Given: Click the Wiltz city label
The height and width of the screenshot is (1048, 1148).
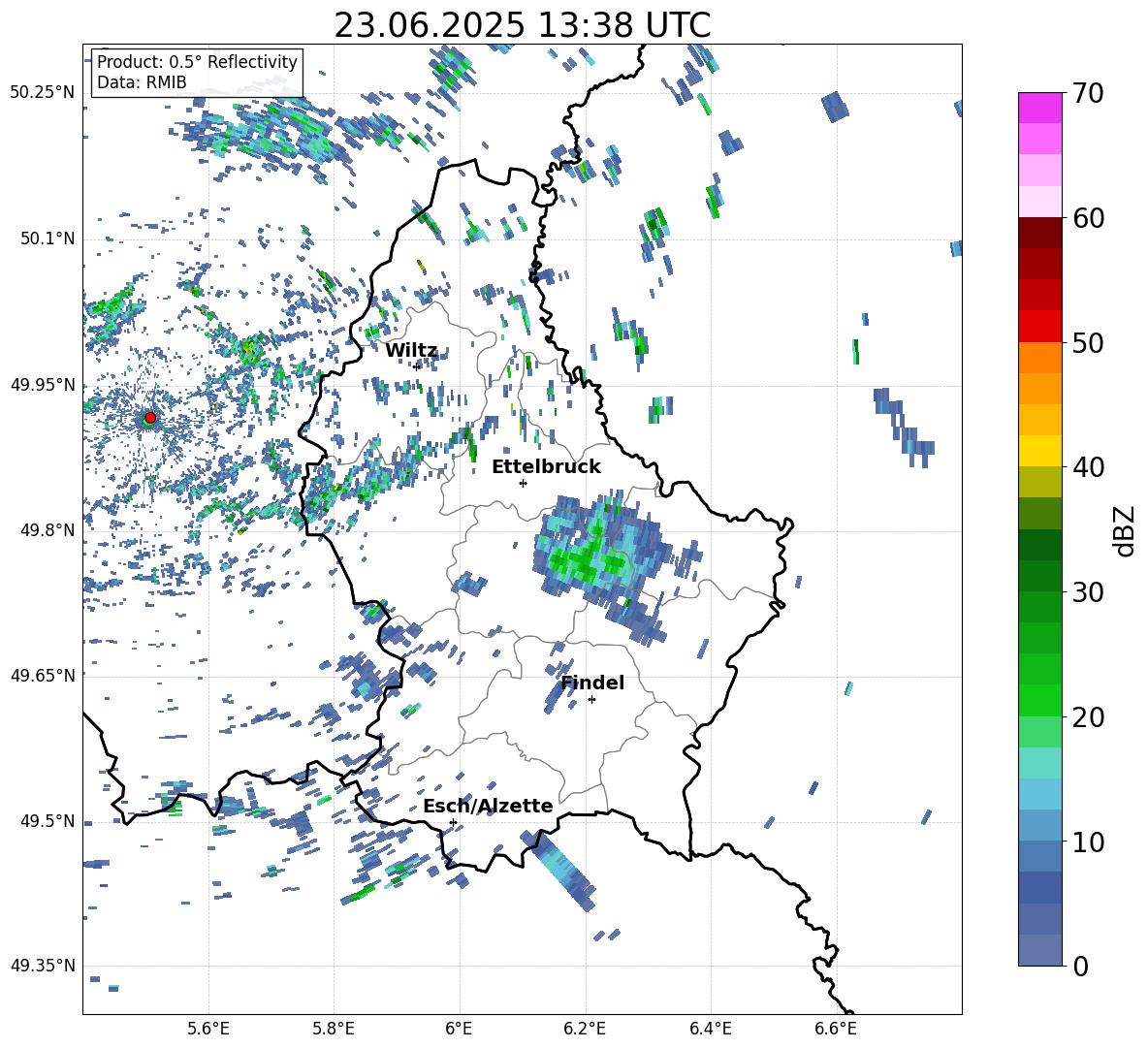Looking at the screenshot, I should [x=411, y=351].
